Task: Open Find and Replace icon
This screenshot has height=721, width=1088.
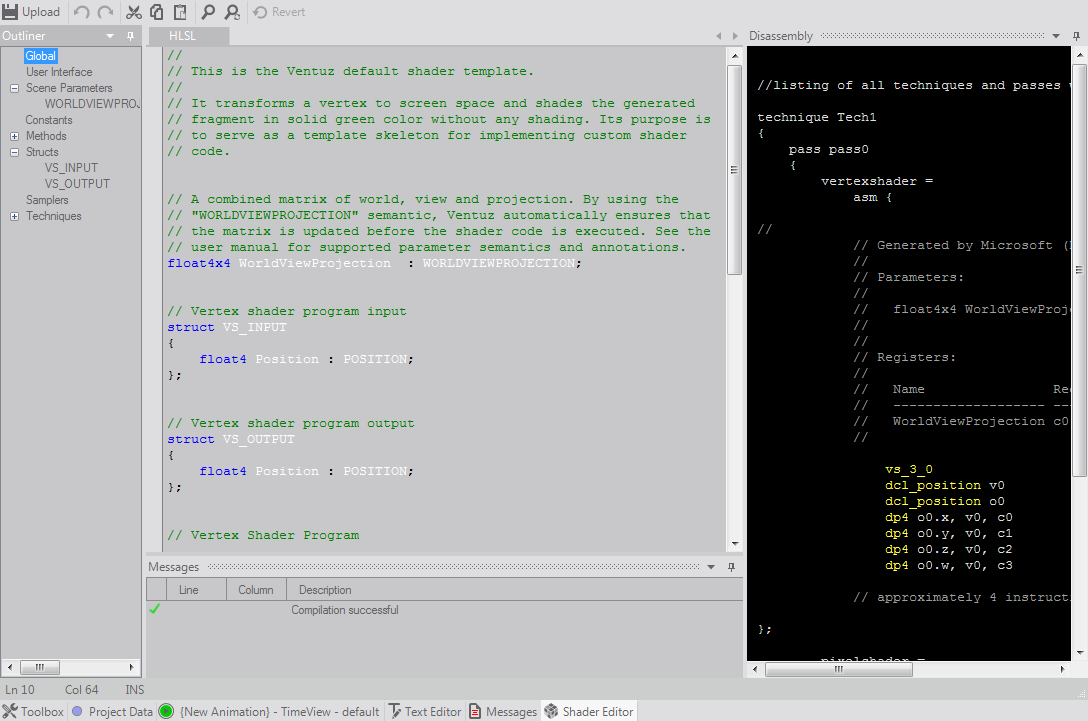Action: coord(231,12)
